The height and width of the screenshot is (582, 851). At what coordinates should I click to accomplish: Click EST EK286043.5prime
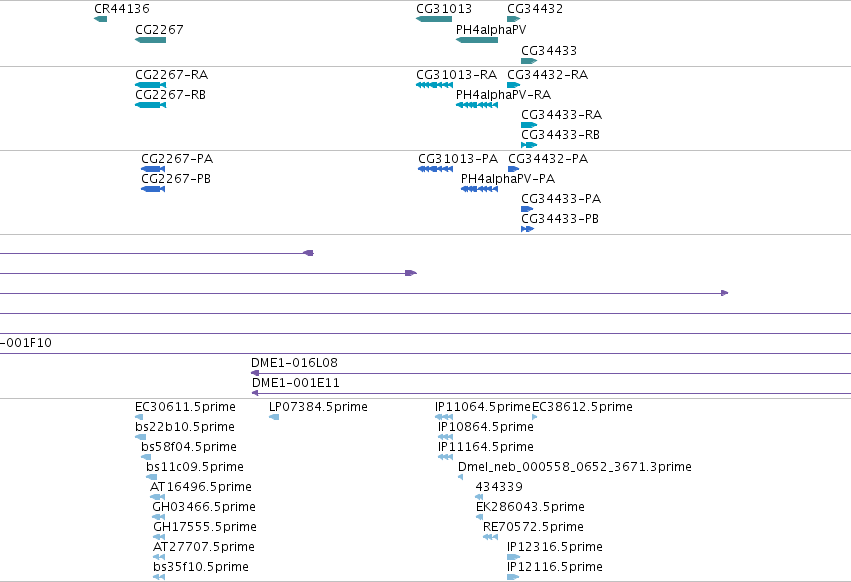pos(530,507)
